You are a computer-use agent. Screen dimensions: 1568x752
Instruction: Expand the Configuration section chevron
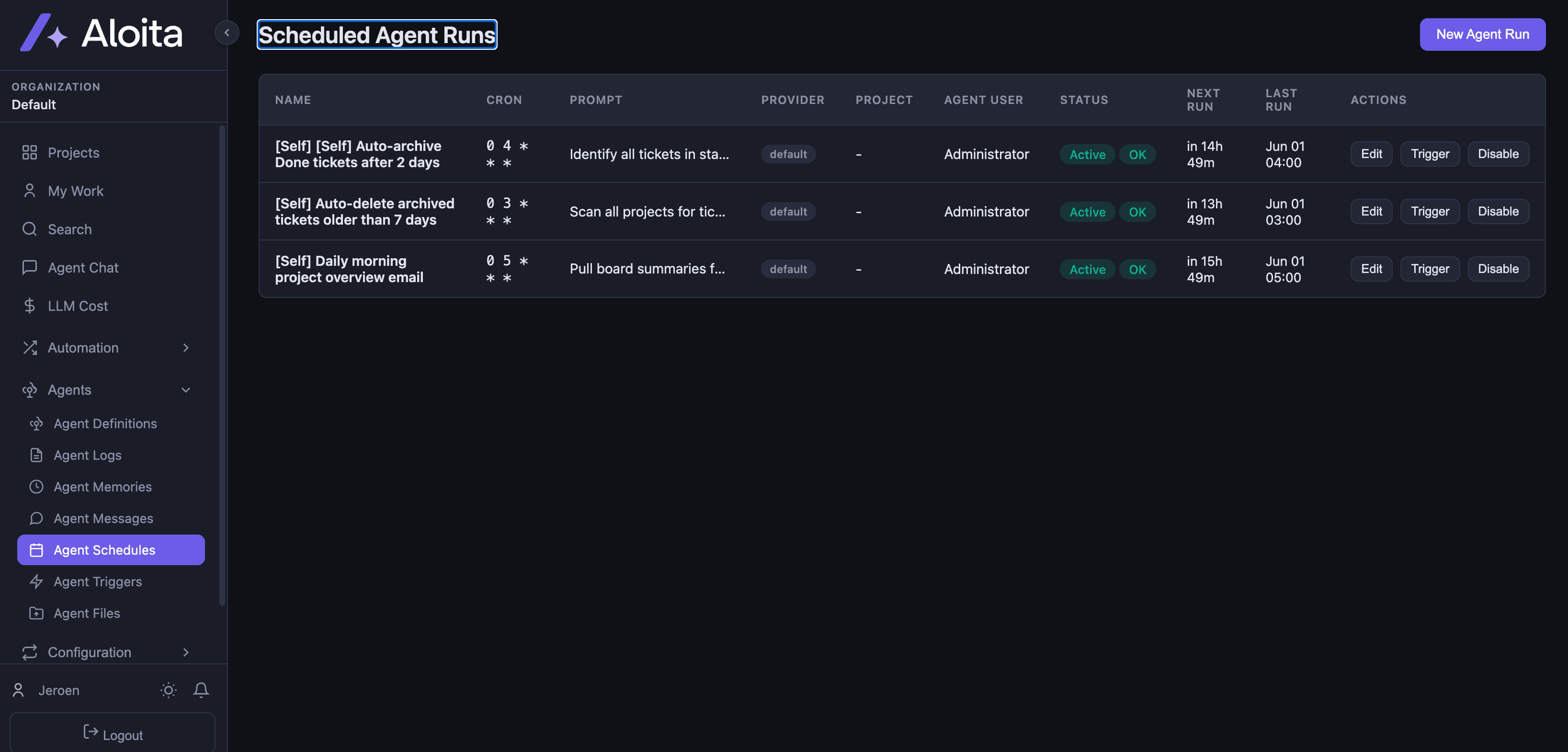click(186, 652)
